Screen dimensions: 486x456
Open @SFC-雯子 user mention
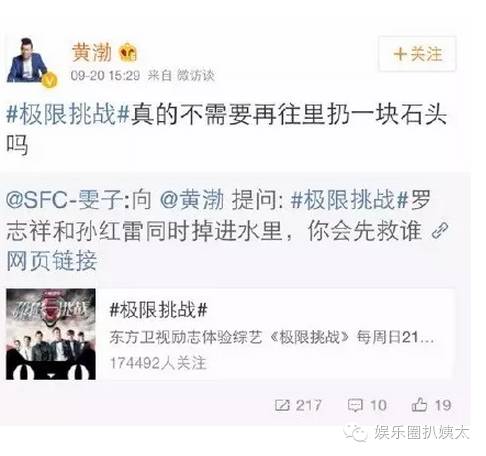[x=64, y=200]
